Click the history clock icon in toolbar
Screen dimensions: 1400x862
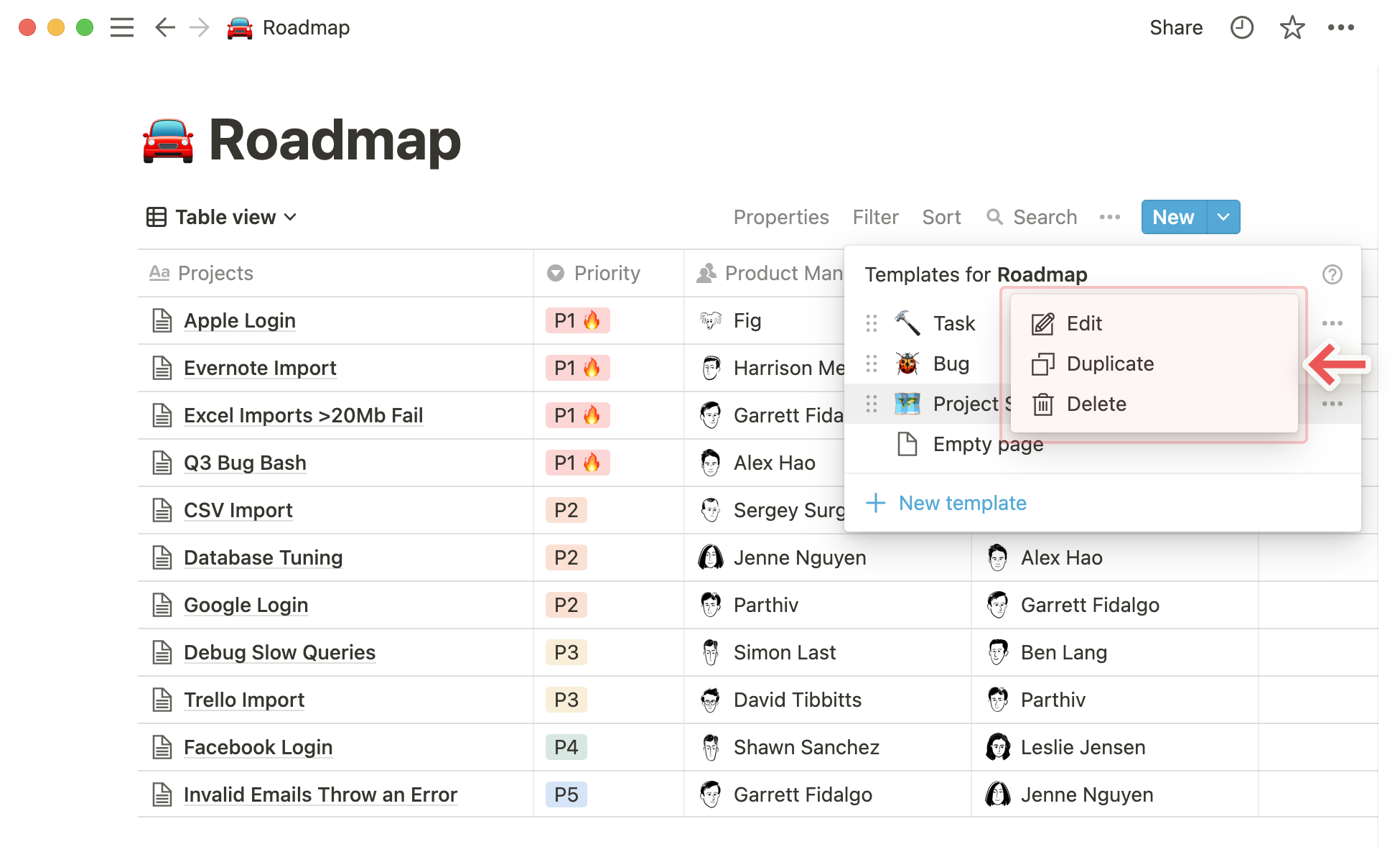click(1243, 28)
